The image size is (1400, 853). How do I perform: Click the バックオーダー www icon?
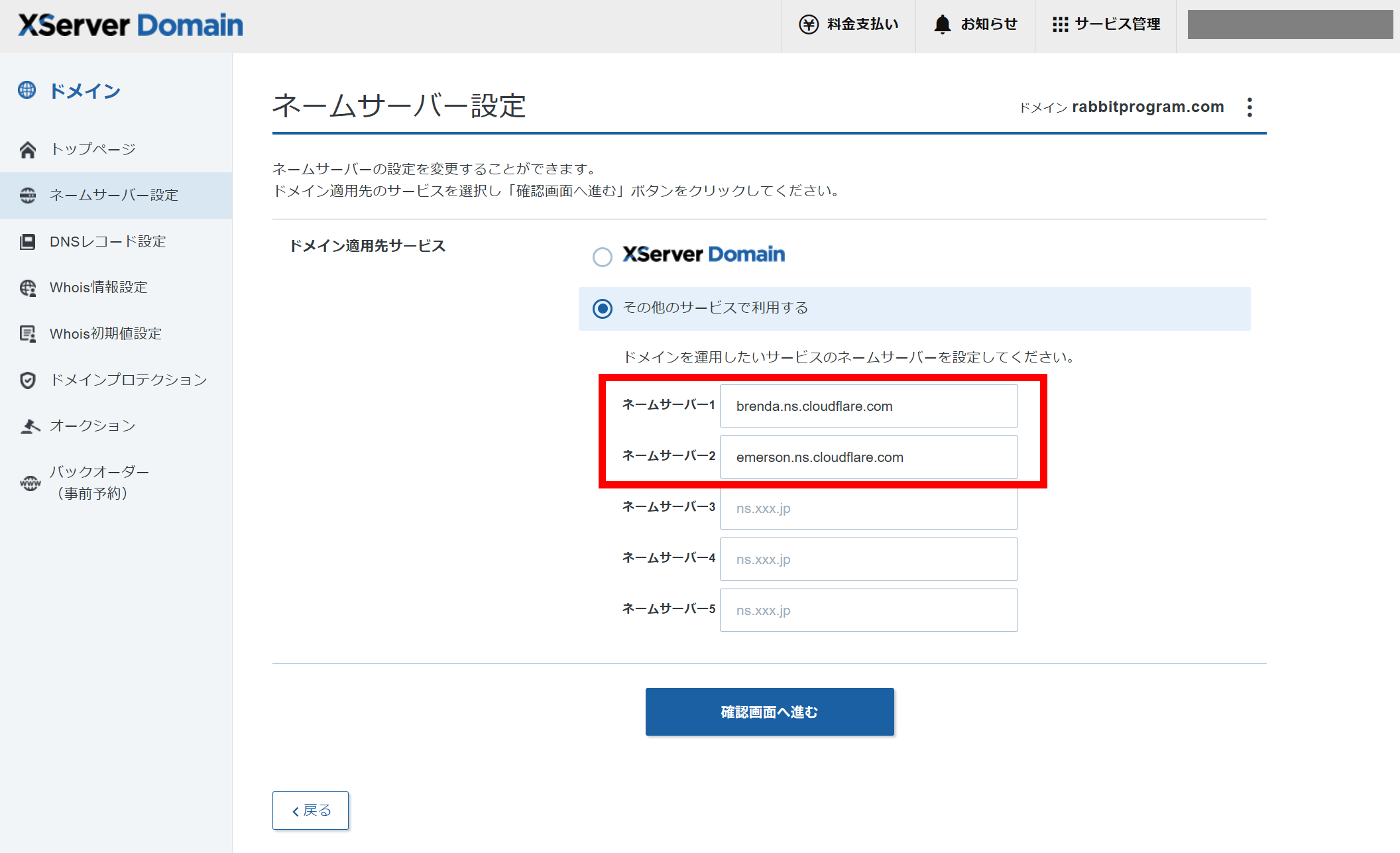(x=30, y=483)
